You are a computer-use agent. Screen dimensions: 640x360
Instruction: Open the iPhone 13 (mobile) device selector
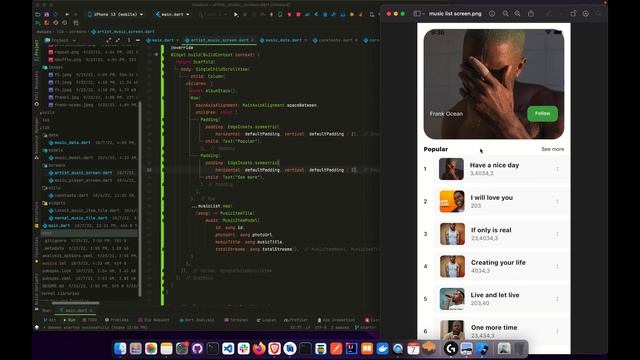pos(115,14)
